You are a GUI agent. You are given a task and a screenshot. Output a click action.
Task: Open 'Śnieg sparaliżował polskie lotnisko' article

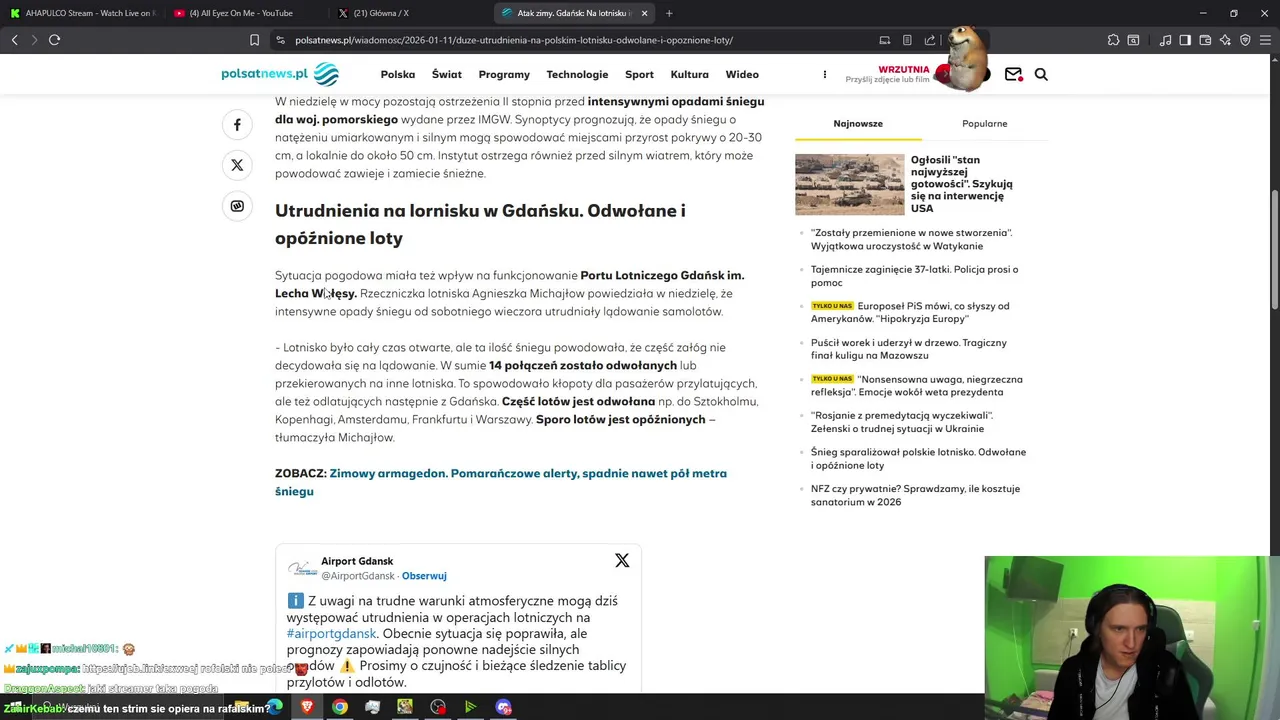919,458
